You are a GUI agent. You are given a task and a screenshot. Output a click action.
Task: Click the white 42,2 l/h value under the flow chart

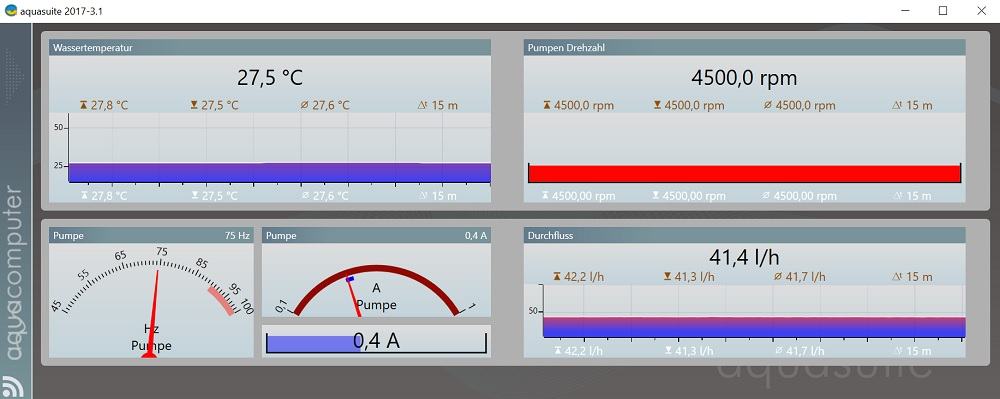click(x=584, y=351)
